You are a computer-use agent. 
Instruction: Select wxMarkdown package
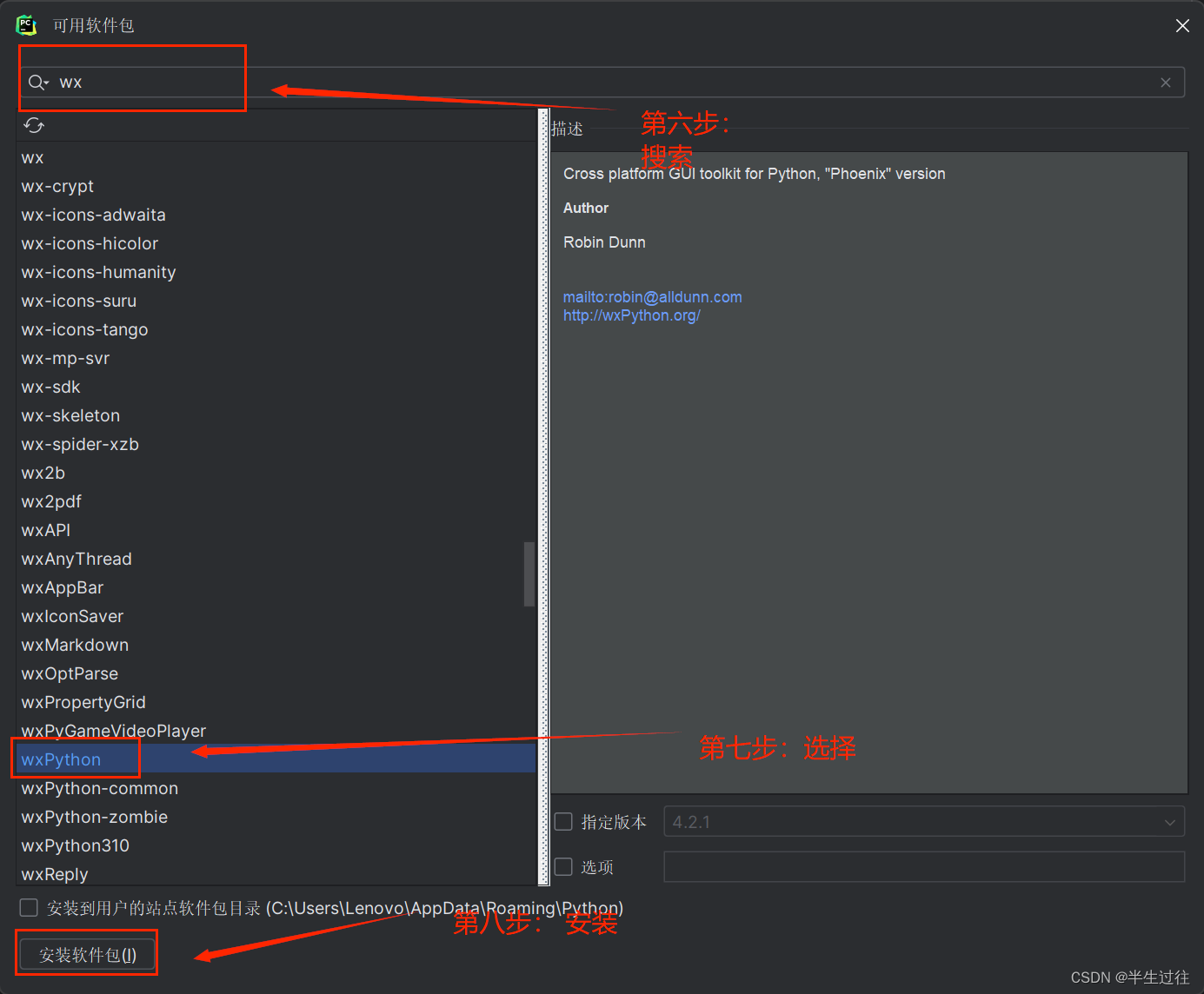coord(276,646)
